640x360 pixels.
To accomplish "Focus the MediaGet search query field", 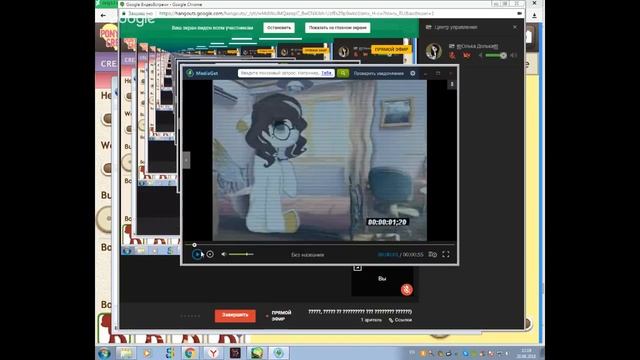I will [286, 73].
